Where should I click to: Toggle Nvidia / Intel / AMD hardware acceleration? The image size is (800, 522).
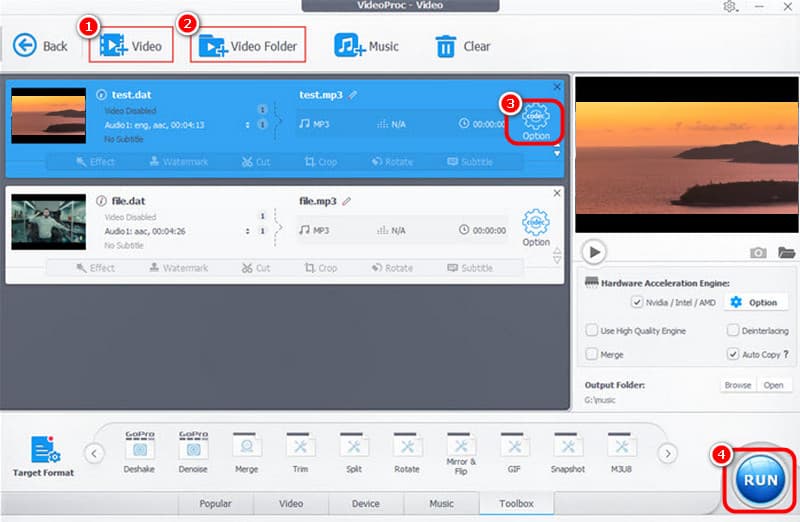click(x=637, y=302)
